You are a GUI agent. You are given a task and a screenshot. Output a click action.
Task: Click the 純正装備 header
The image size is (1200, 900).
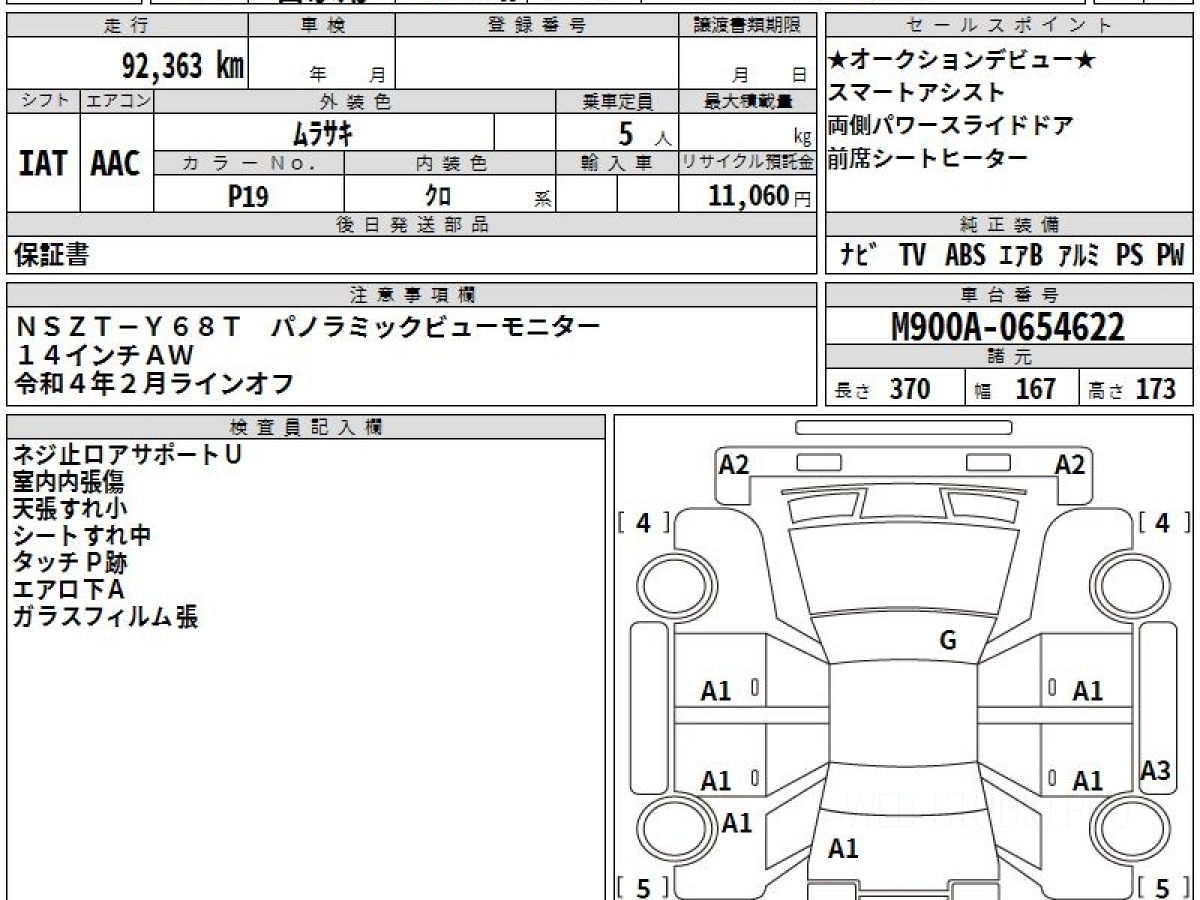click(x=1009, y=225)
